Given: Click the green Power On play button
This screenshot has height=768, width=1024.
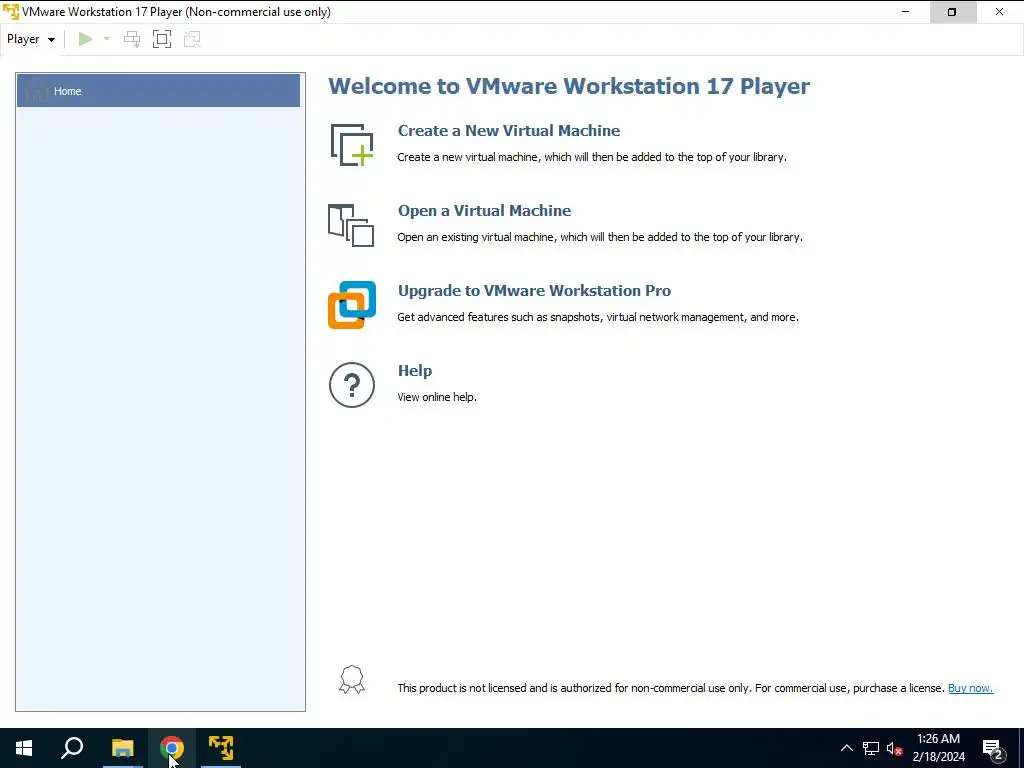Looking at the screenshot, I should [86, 39].
